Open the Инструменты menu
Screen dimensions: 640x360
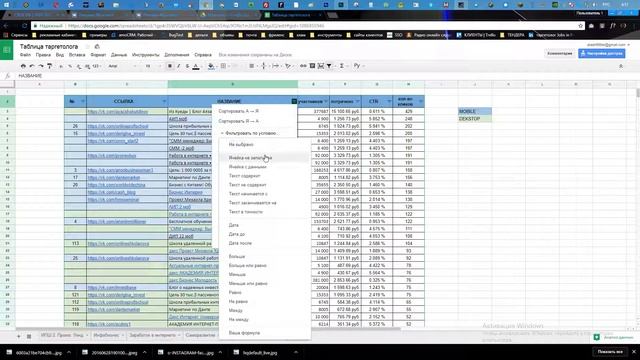(x=145, y=55)
